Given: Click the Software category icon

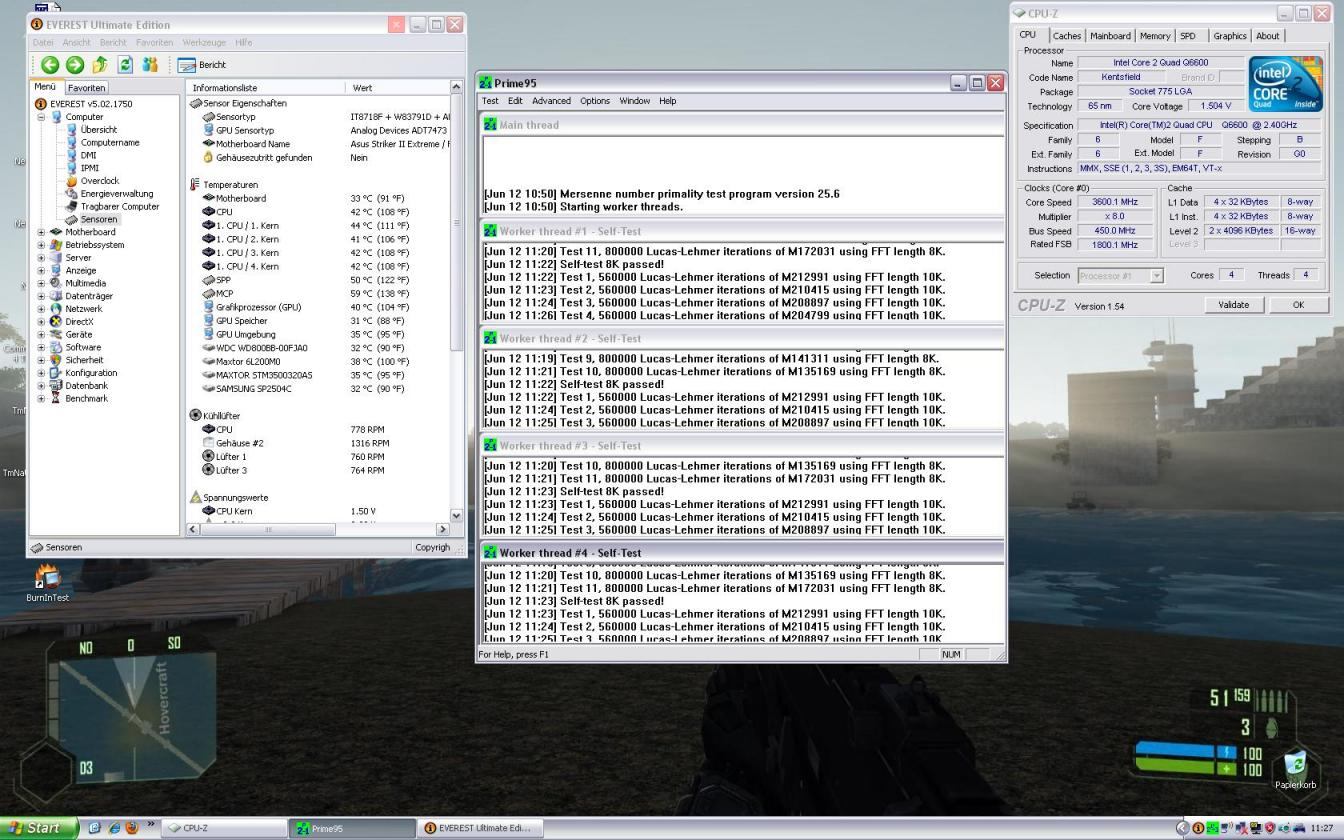Looking at the screenshot, I should point(56,347).
